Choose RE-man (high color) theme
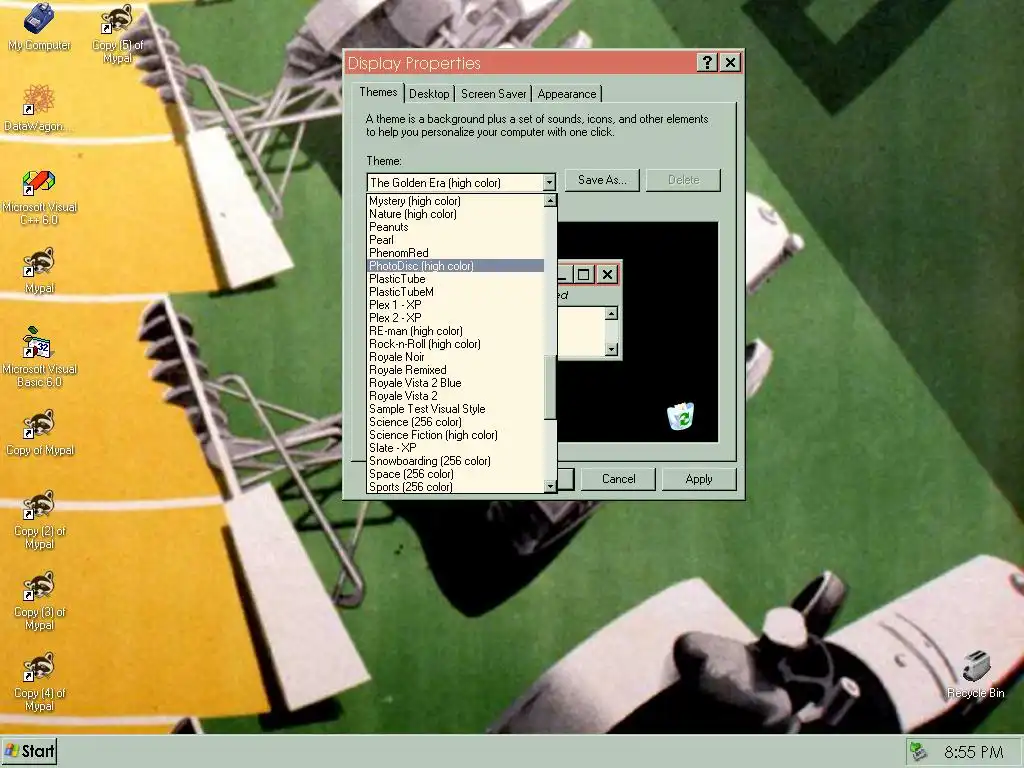1024x768 pixels. [x=456, y=331]
